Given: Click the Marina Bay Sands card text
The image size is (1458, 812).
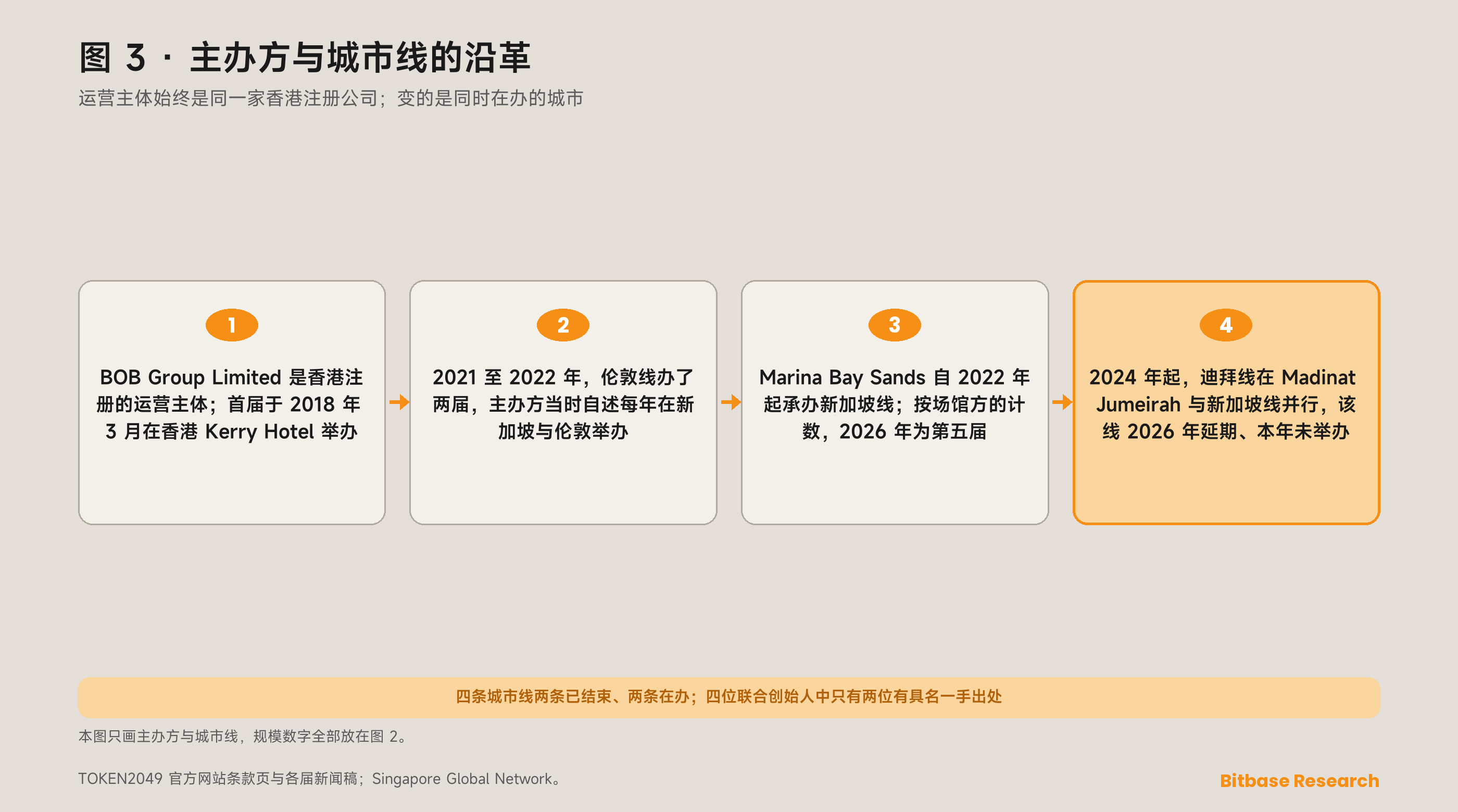Looking at the screenshot, I should [x=894, y=404].
